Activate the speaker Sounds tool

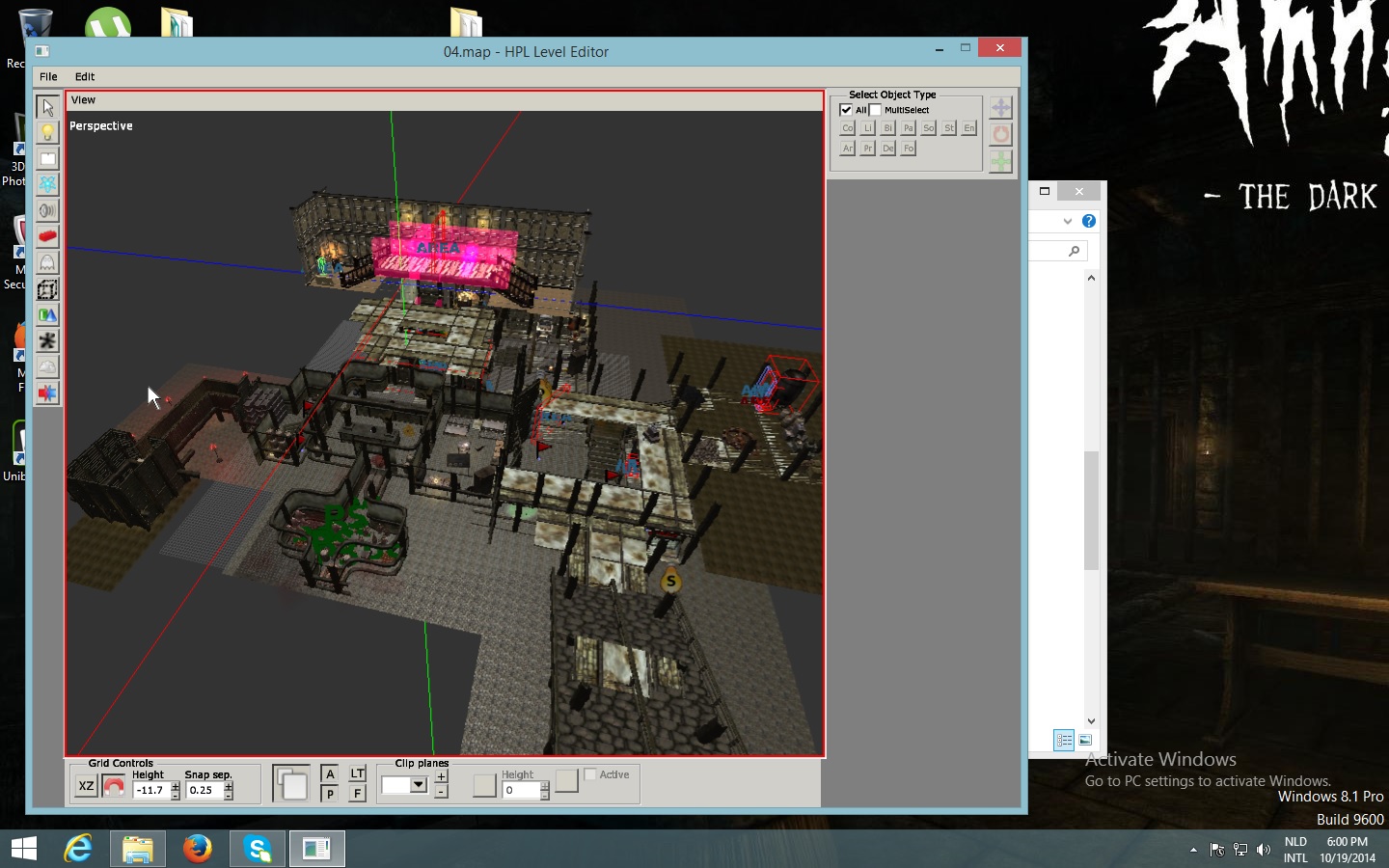point(47,211)
